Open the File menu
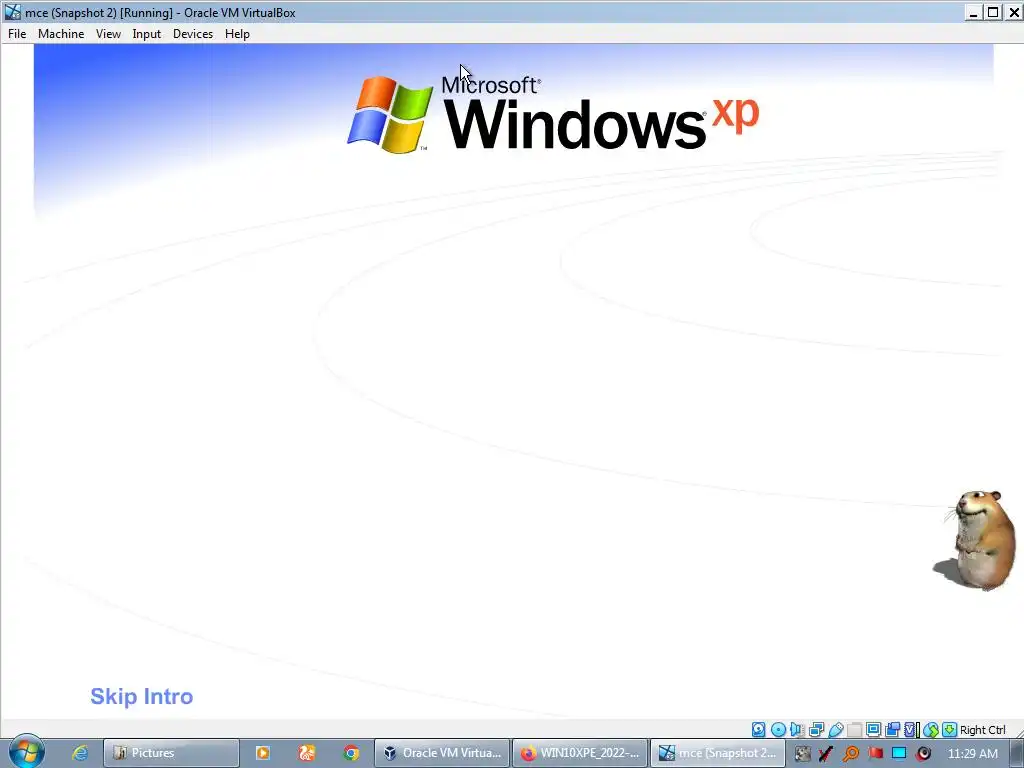Viewport: 1024px width, 768px height. point(17,34)
